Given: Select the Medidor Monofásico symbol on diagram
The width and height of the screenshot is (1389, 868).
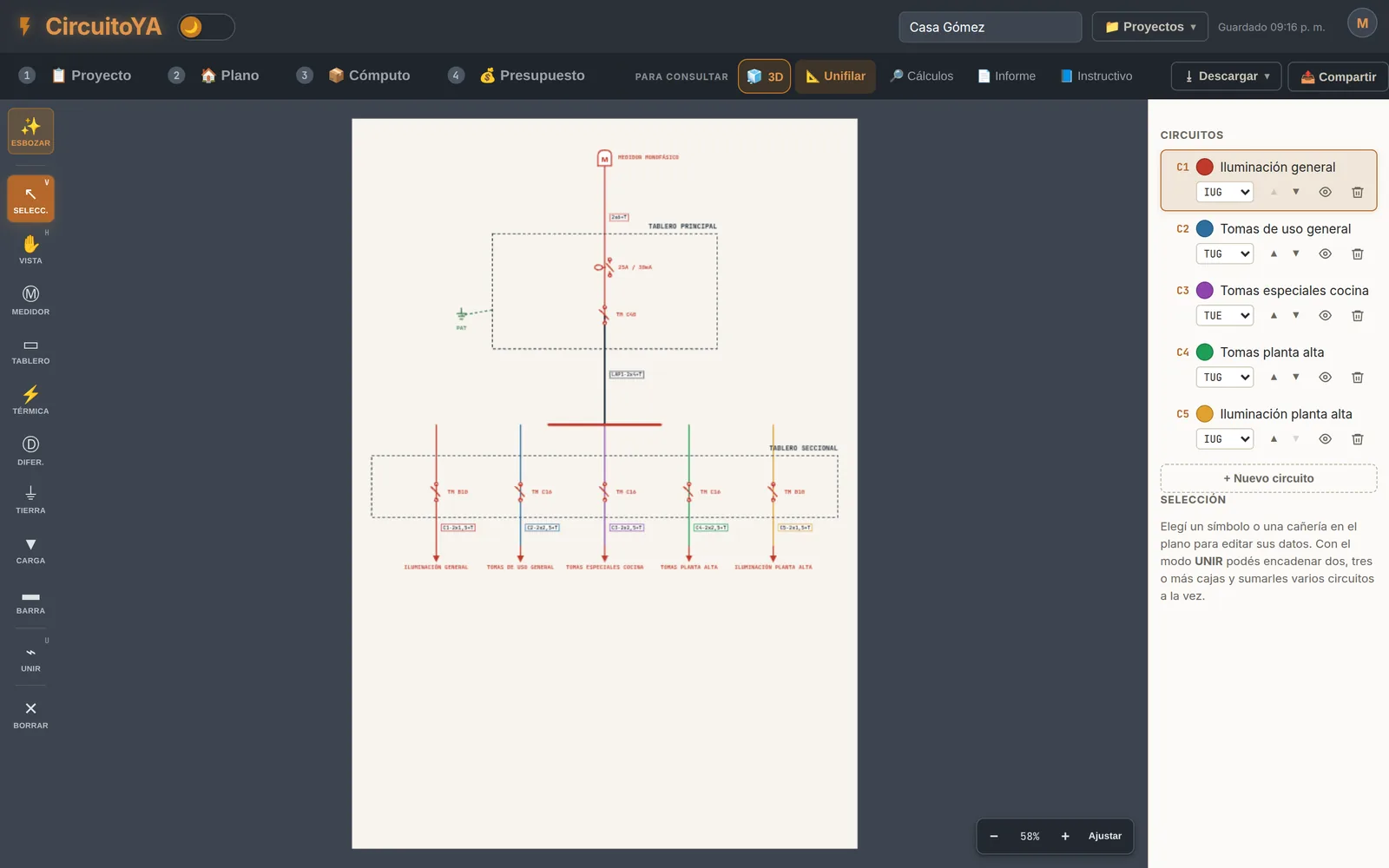Looking at the screenshot, I should [604, 158].
